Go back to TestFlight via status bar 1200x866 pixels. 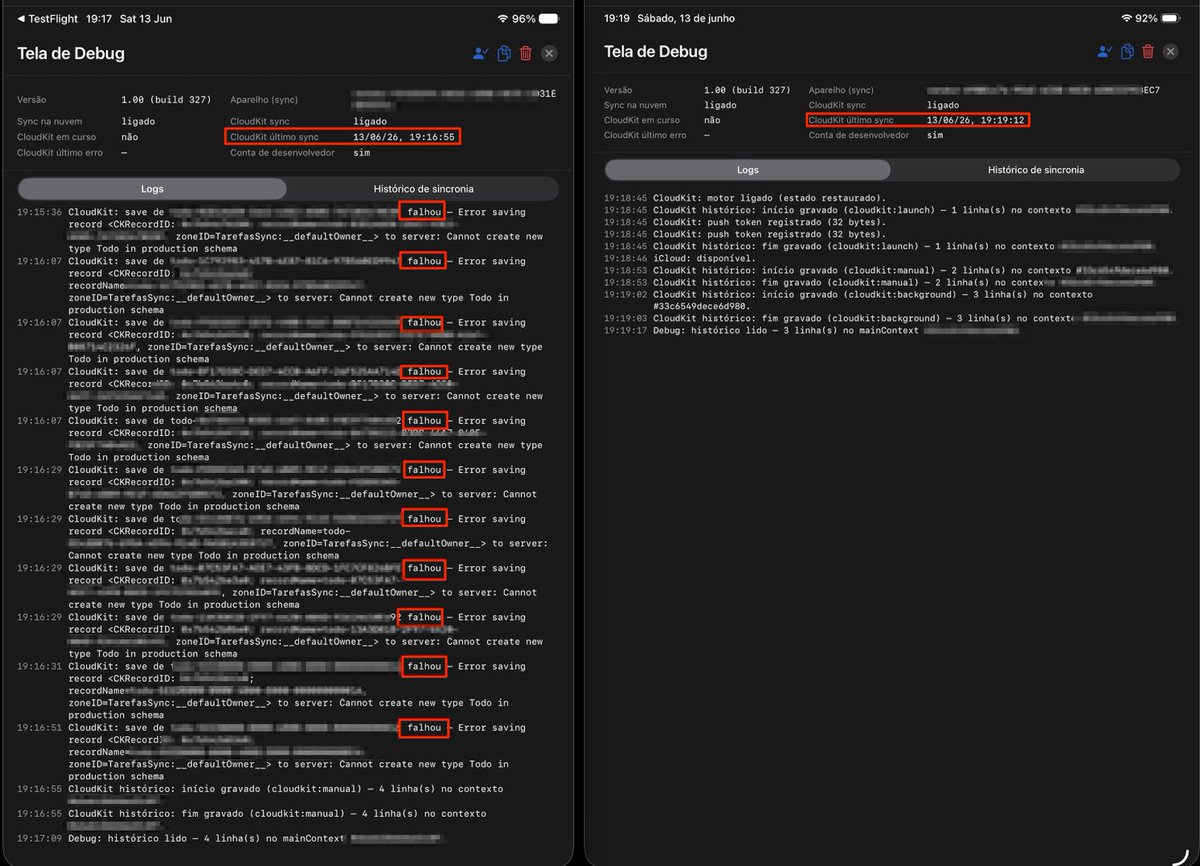(x=48, y=19)
